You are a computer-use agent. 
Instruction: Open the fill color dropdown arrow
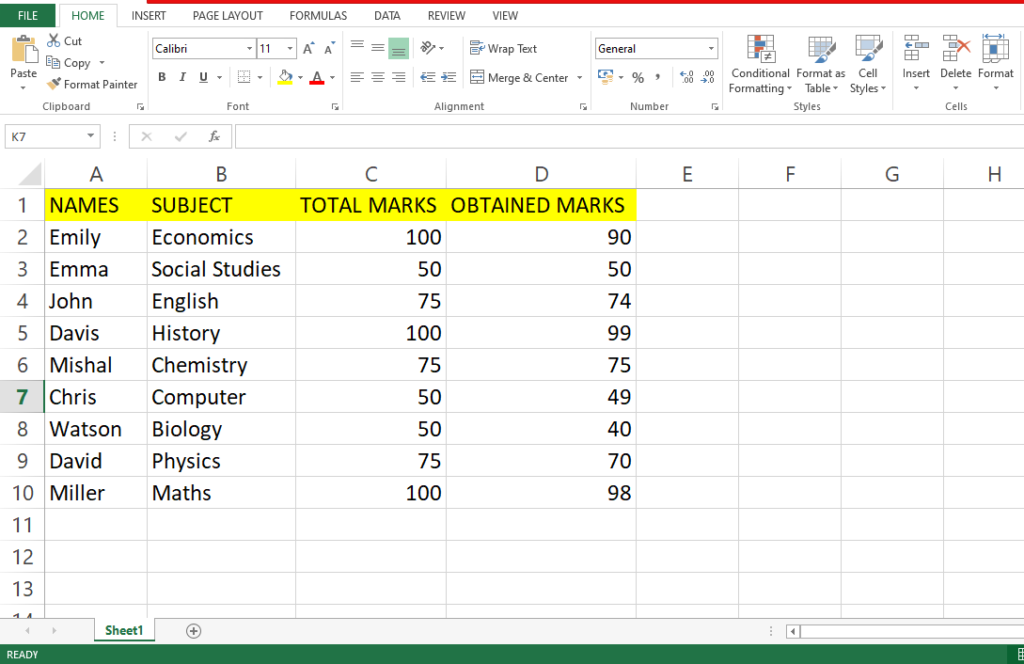click(x=300, y=78)
